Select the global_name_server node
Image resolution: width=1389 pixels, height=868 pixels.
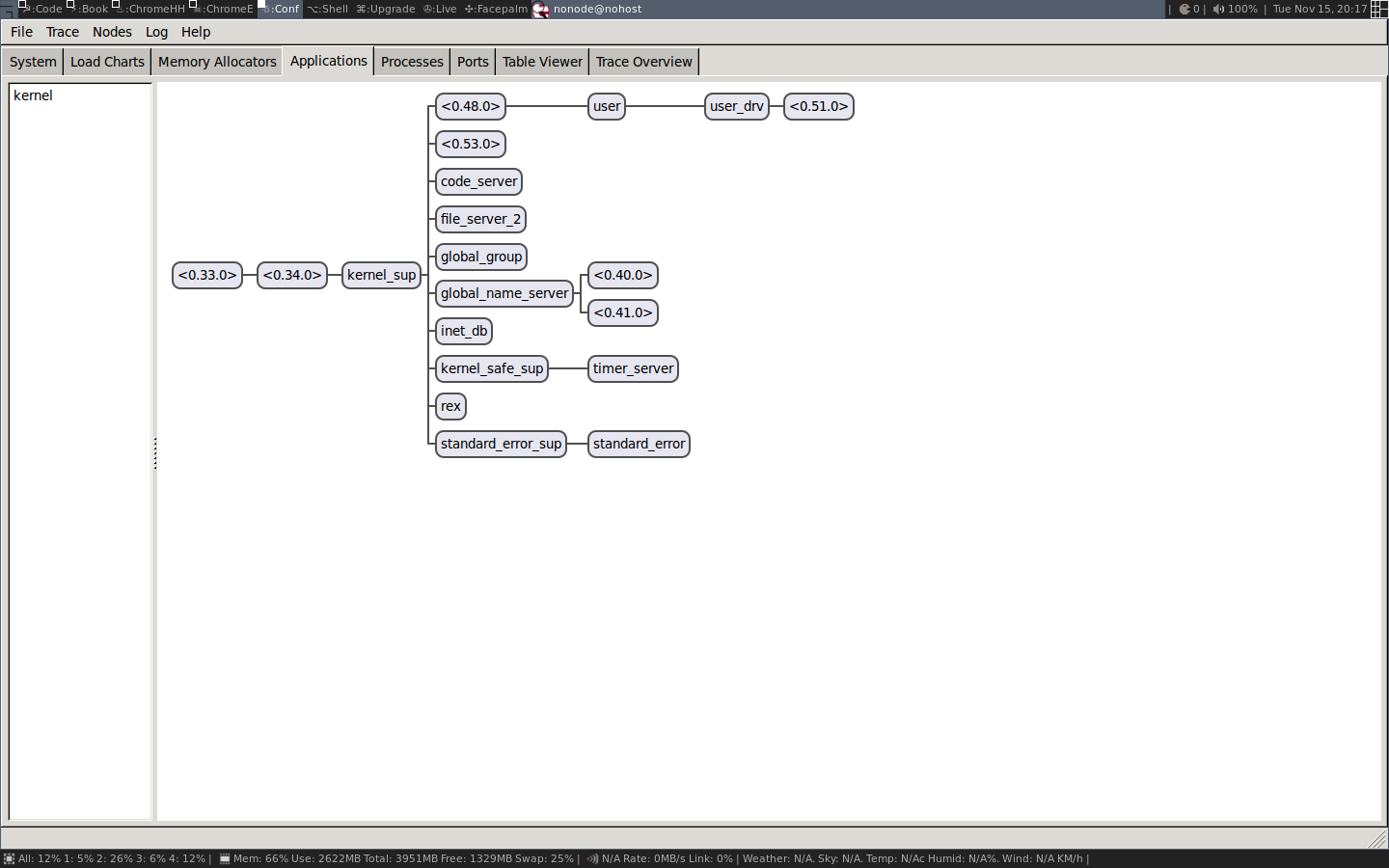(x=504, y=293)
